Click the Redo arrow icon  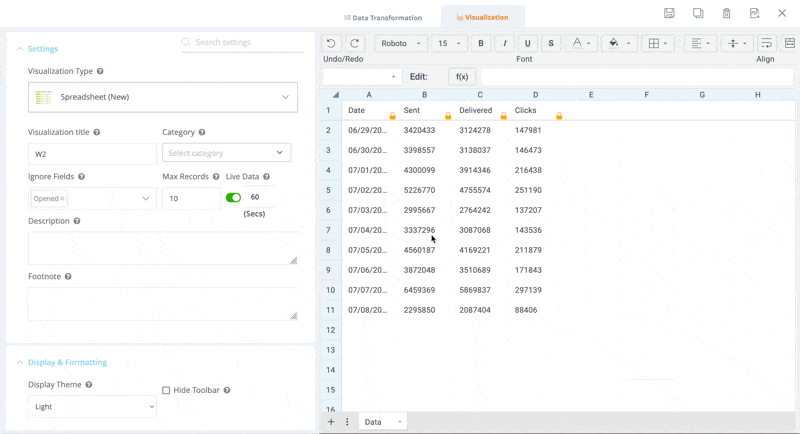(x=355, y=43)
